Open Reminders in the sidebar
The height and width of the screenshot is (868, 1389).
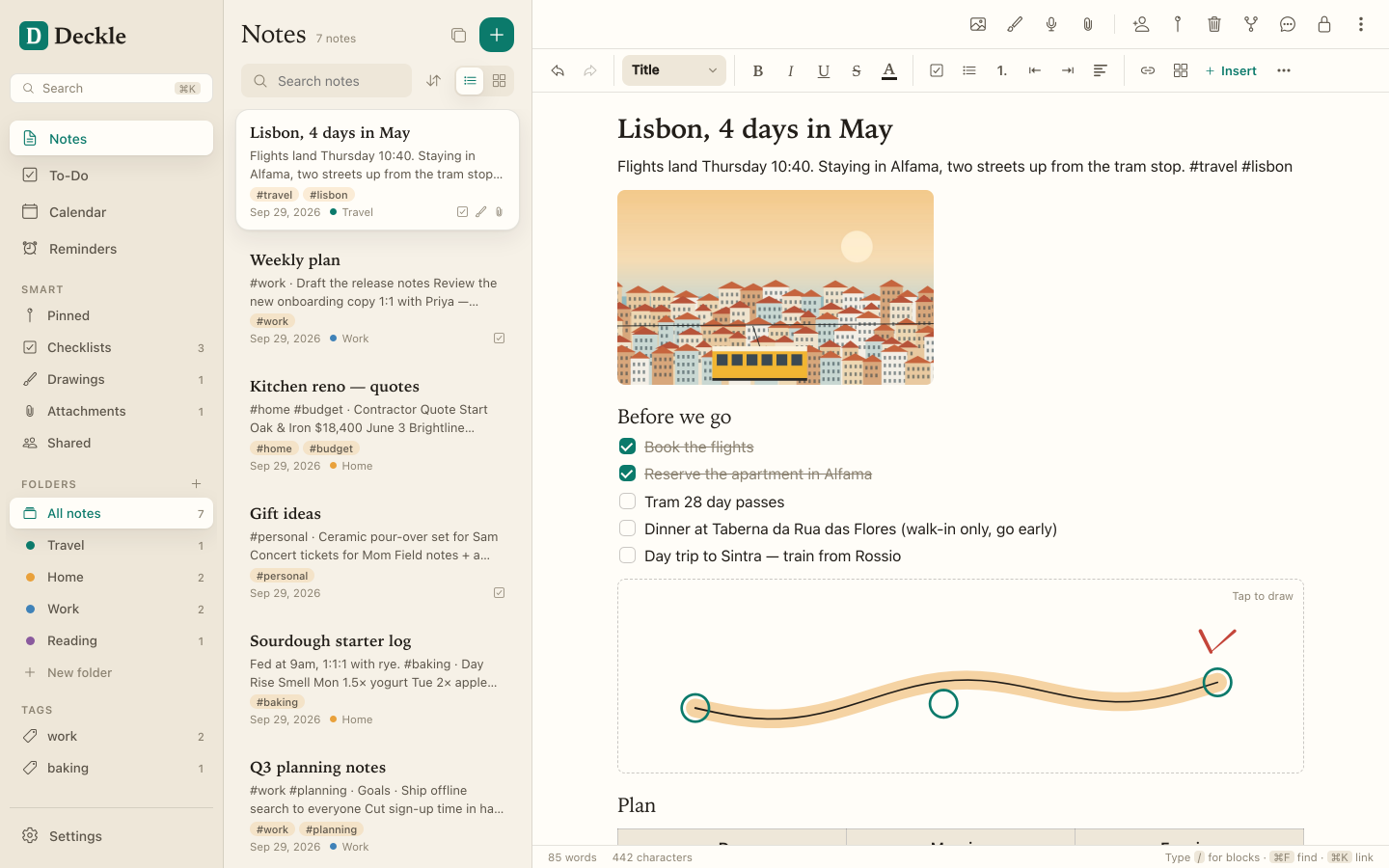tap(112, 249)
